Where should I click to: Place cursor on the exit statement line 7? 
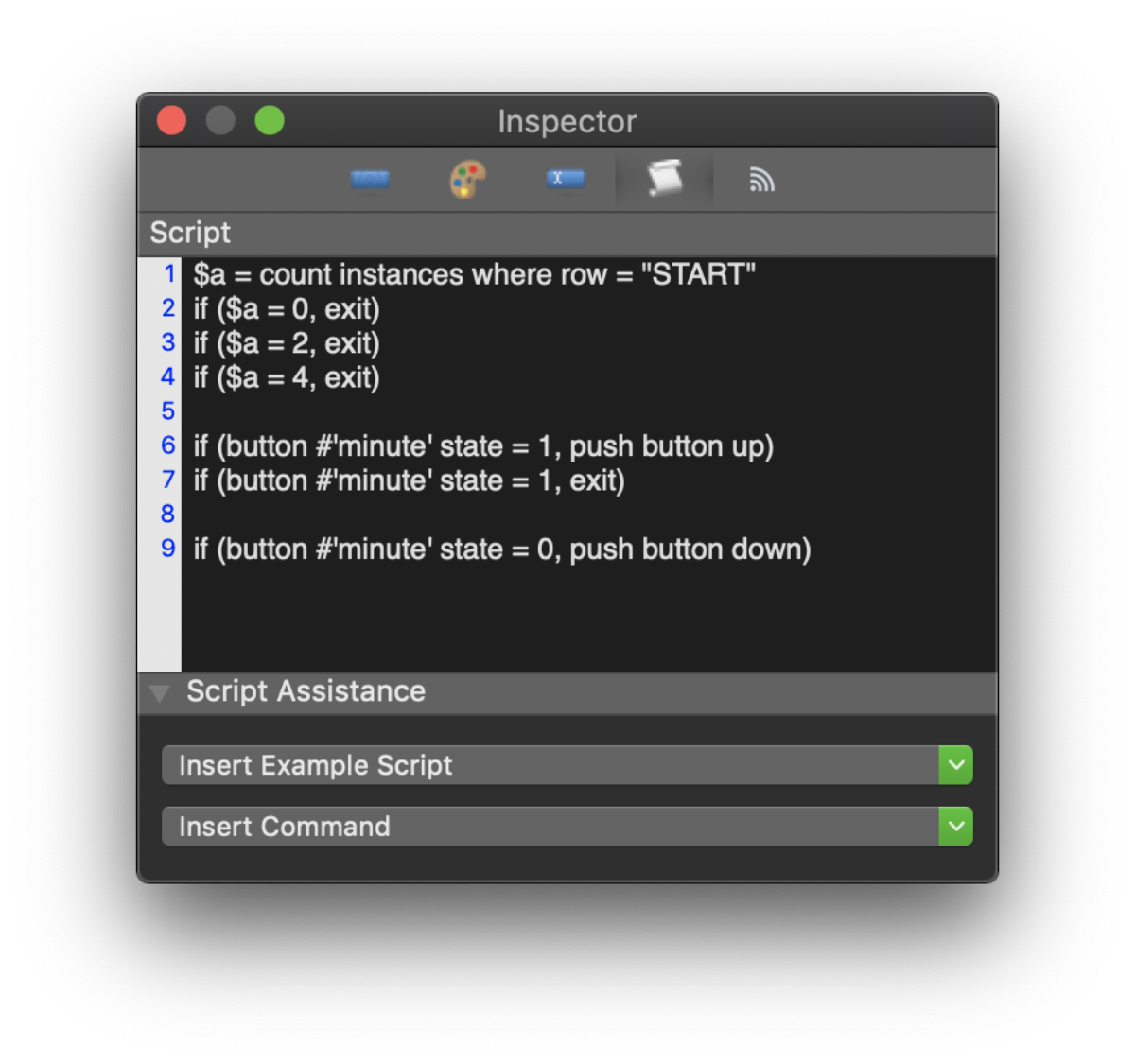tap(407, 480)
